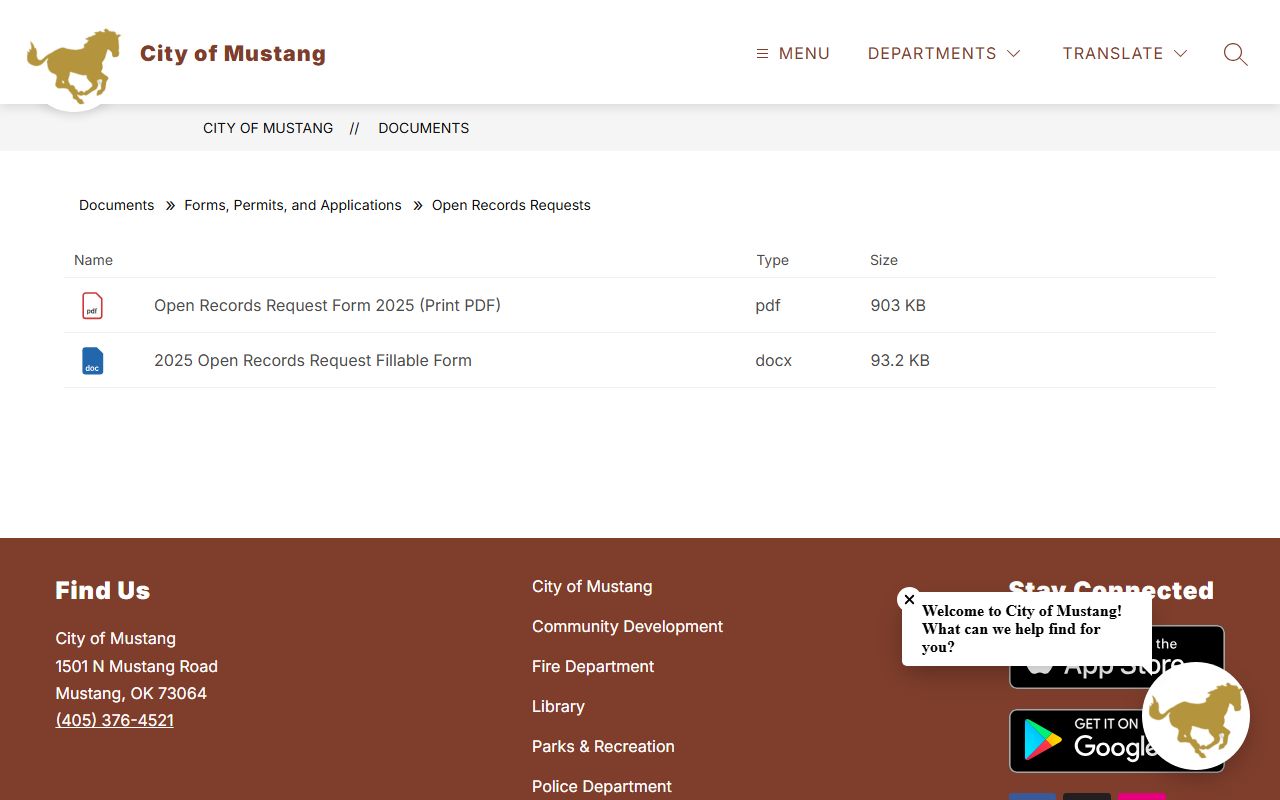The image size is (1280, 800).
Task: Click the Type column header
Action: pos(772,260)
